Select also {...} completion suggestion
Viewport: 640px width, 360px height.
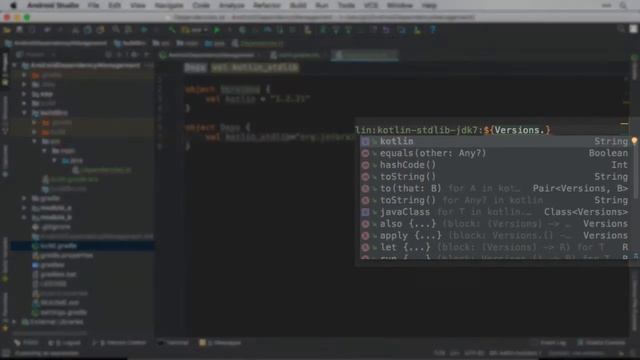point(495,224)
